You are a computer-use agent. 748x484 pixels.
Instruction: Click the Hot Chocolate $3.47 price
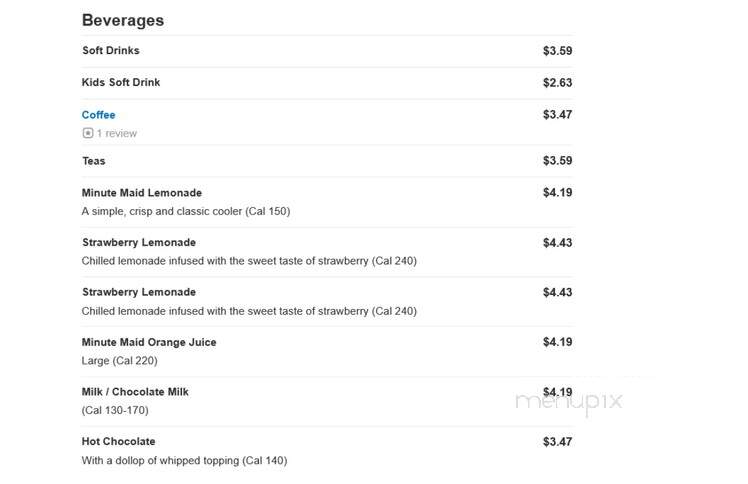pyautogui.click(x=557, y=442)
